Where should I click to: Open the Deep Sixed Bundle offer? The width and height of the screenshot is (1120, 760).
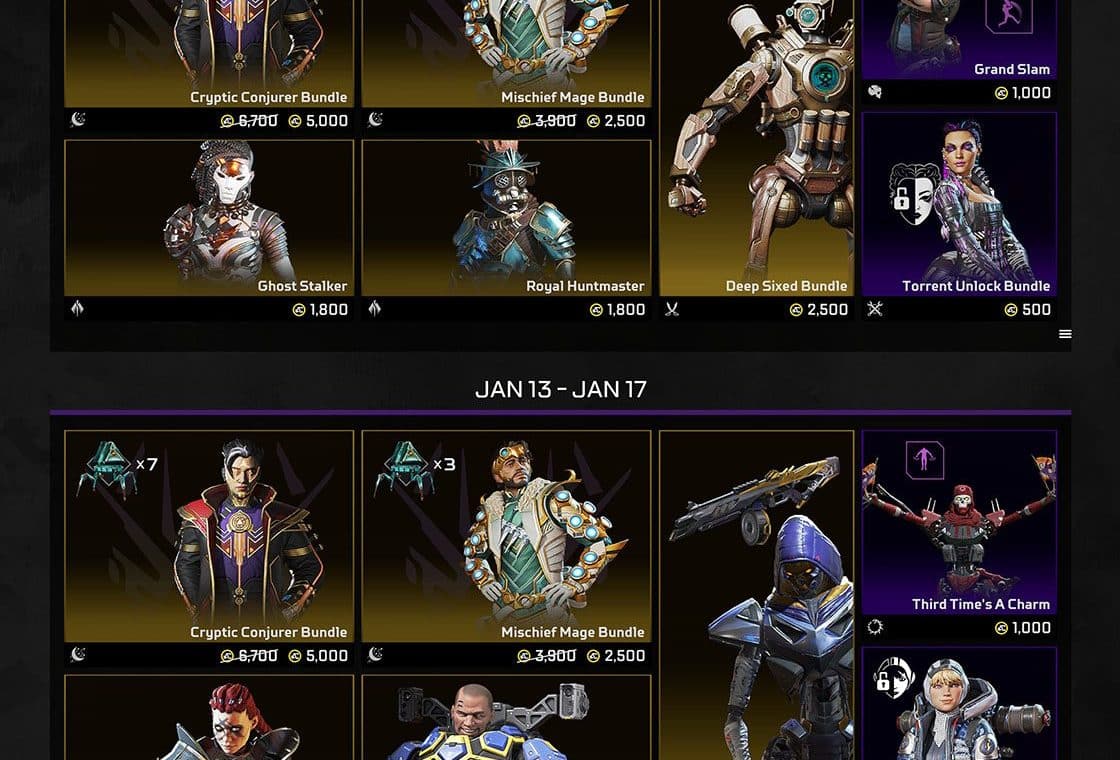[x=756, y=159]
